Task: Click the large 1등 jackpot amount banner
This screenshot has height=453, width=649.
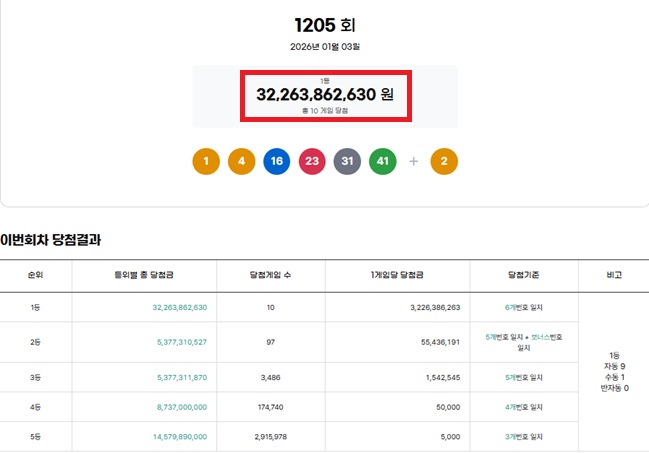Action: pos(324,95)
